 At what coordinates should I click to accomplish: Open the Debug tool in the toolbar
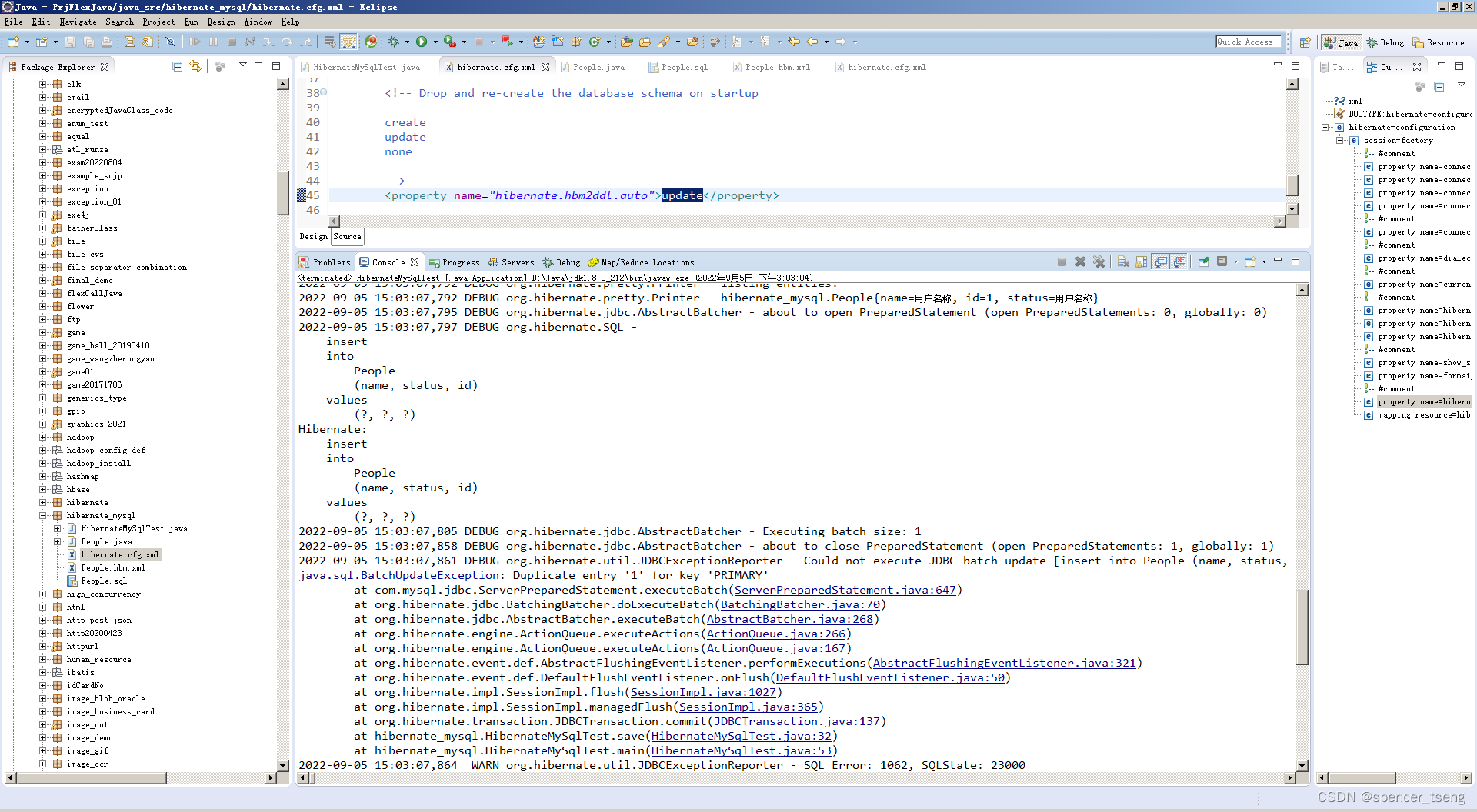point(393,42)
